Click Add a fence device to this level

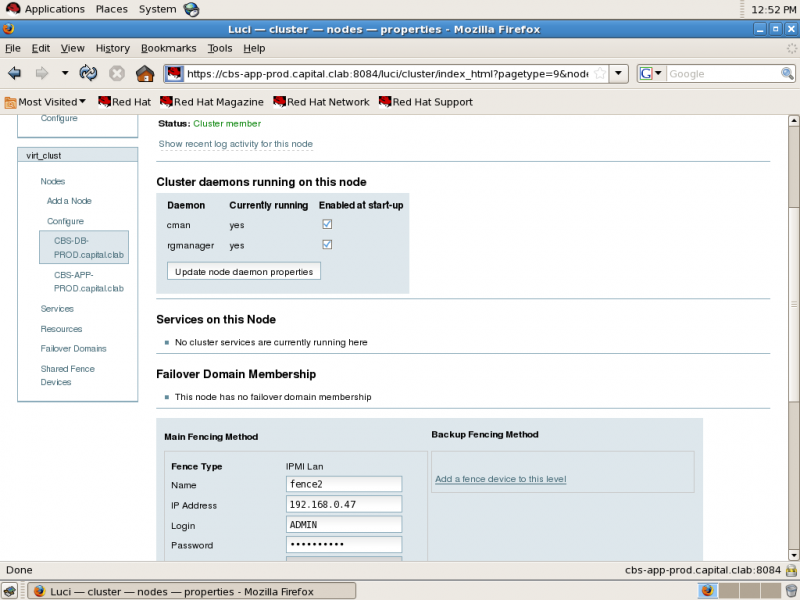tap(501, 479)
